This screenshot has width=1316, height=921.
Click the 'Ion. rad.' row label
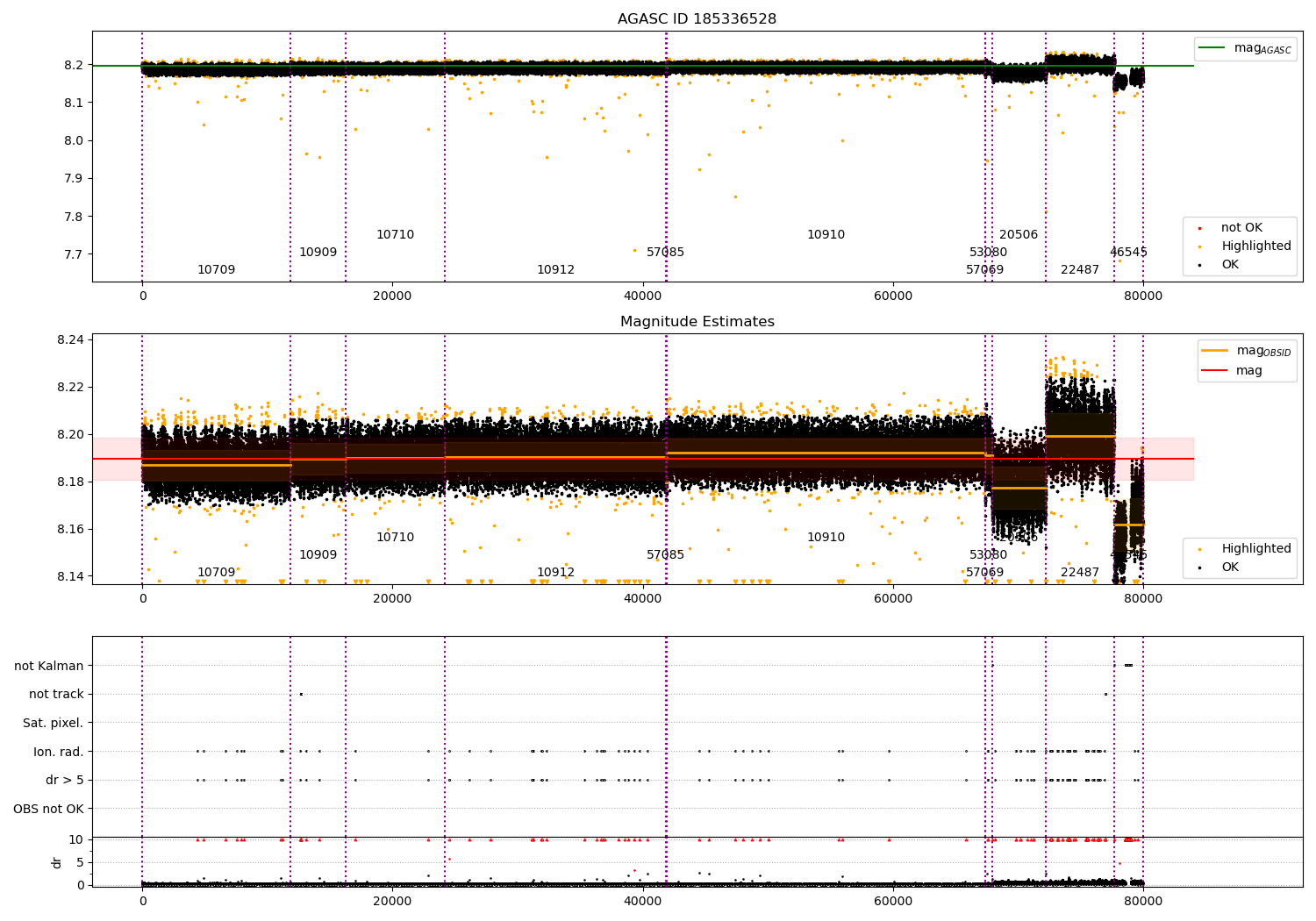(x=59, y=752)
